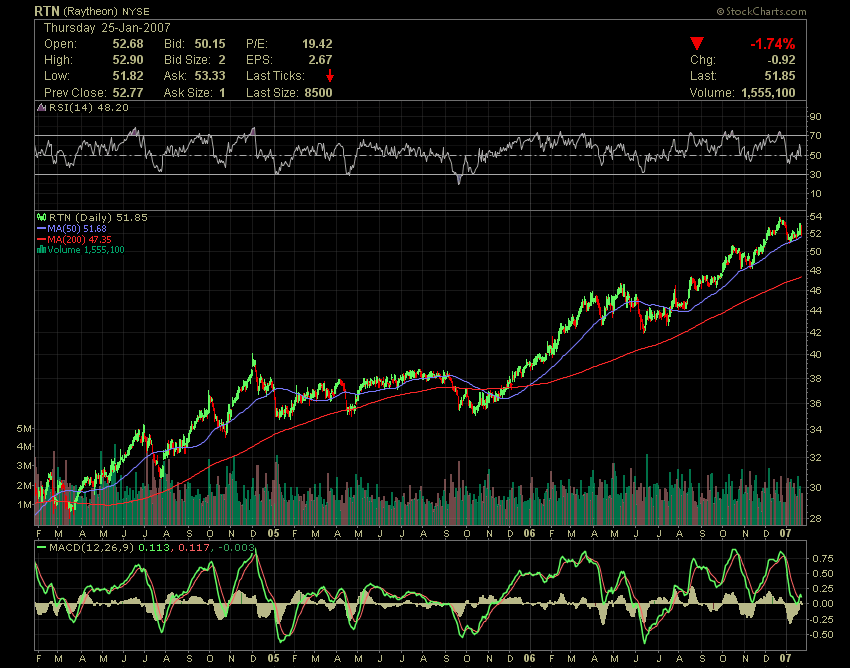Click the candlestick icon before RTN (Daily)
Screen dimensions: 850x668
[41, 217]
